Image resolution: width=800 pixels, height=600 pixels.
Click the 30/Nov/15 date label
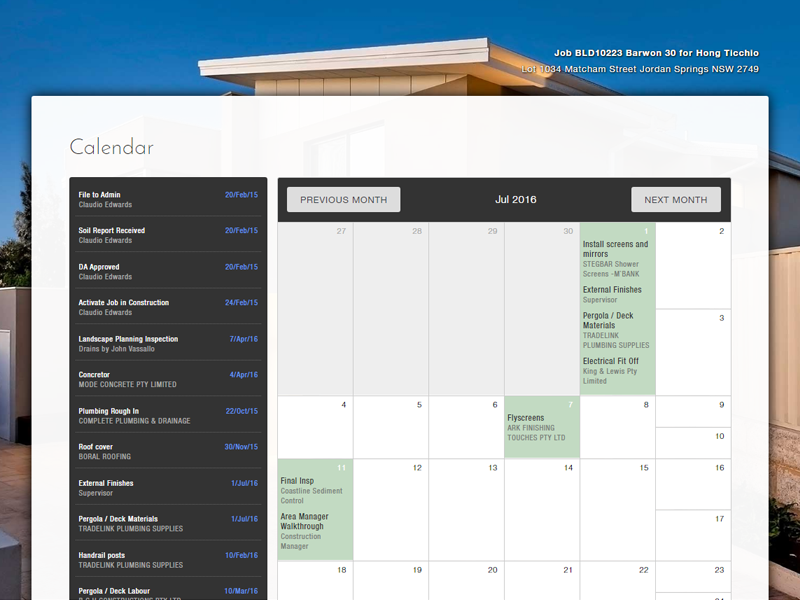[x=241, y=447]
